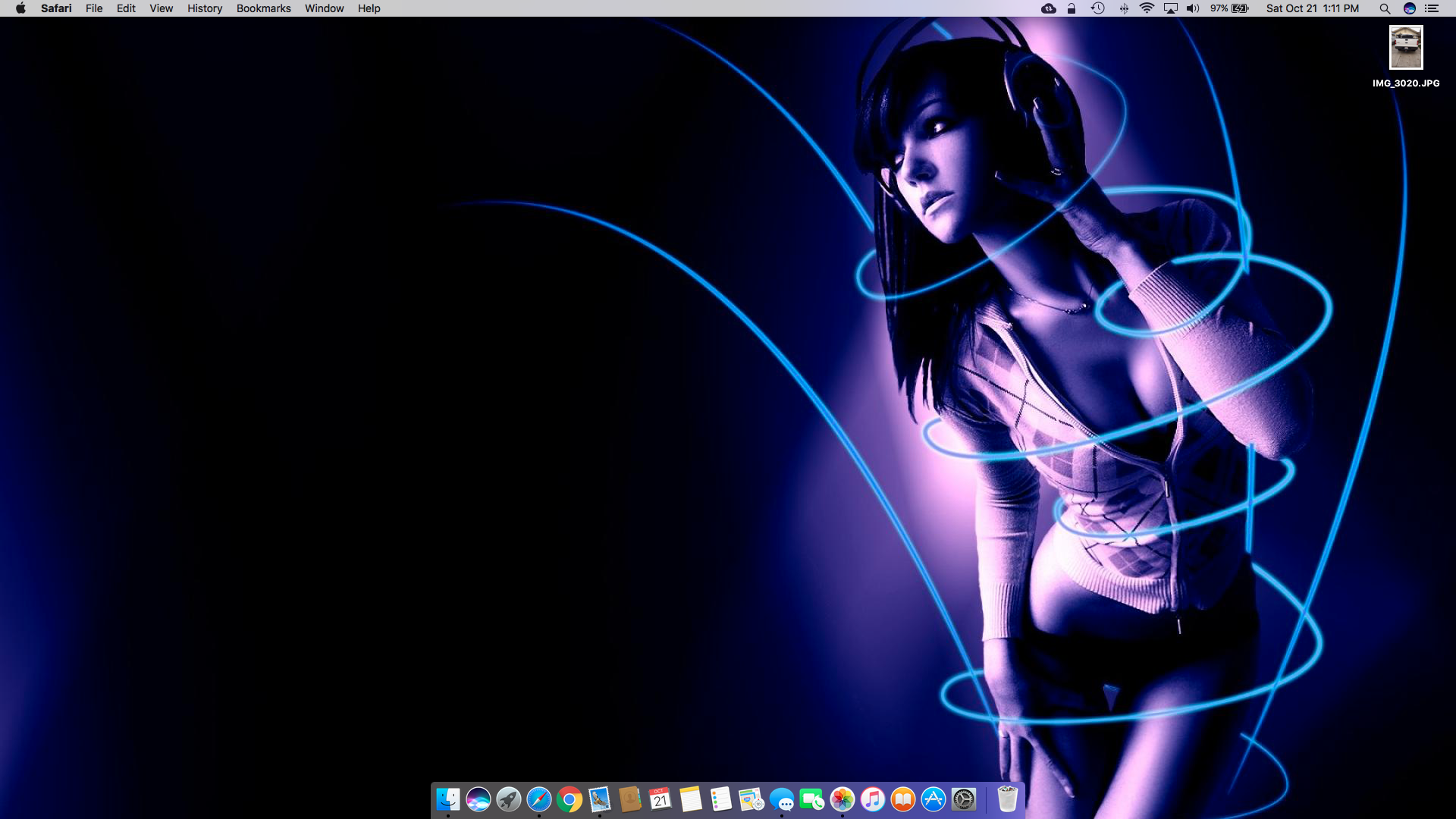
Task: Open Messages chat bubble in dock
Action: (782, 799)
